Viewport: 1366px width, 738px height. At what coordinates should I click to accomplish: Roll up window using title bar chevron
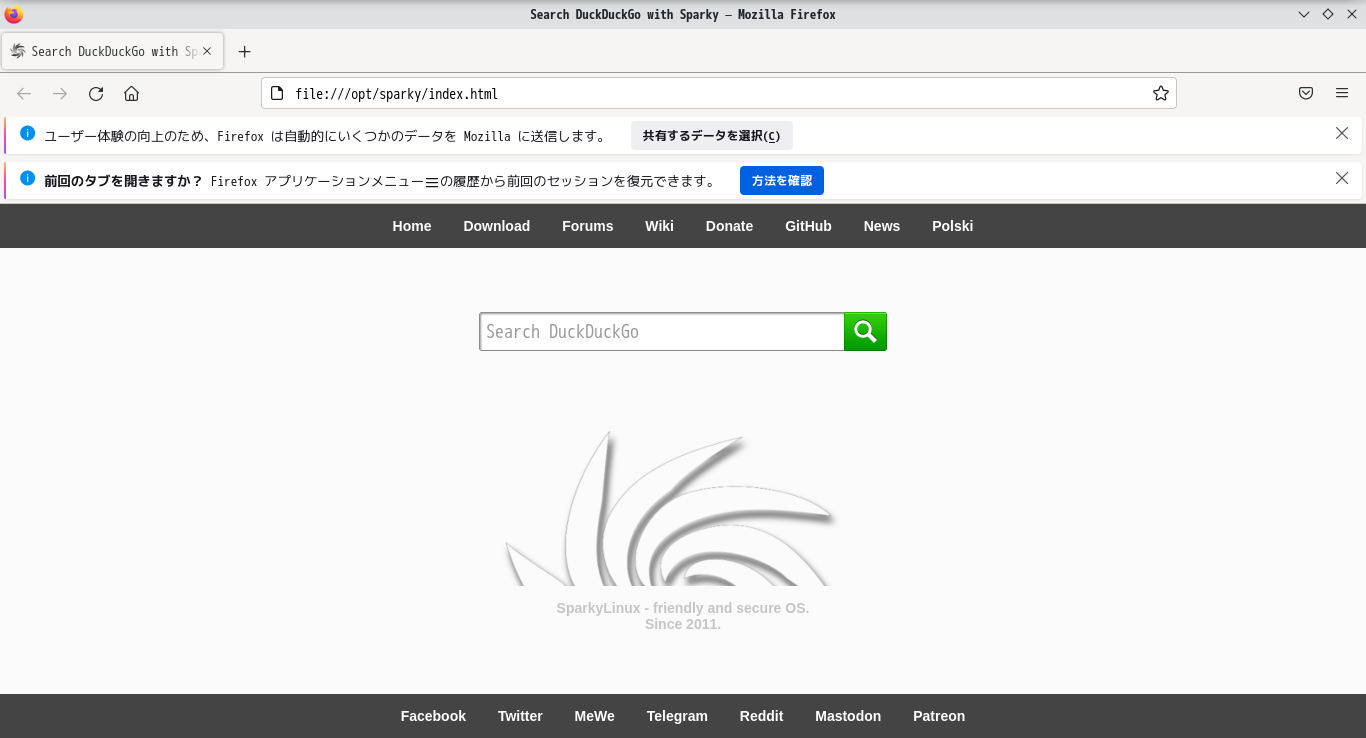coord(1304,14)
